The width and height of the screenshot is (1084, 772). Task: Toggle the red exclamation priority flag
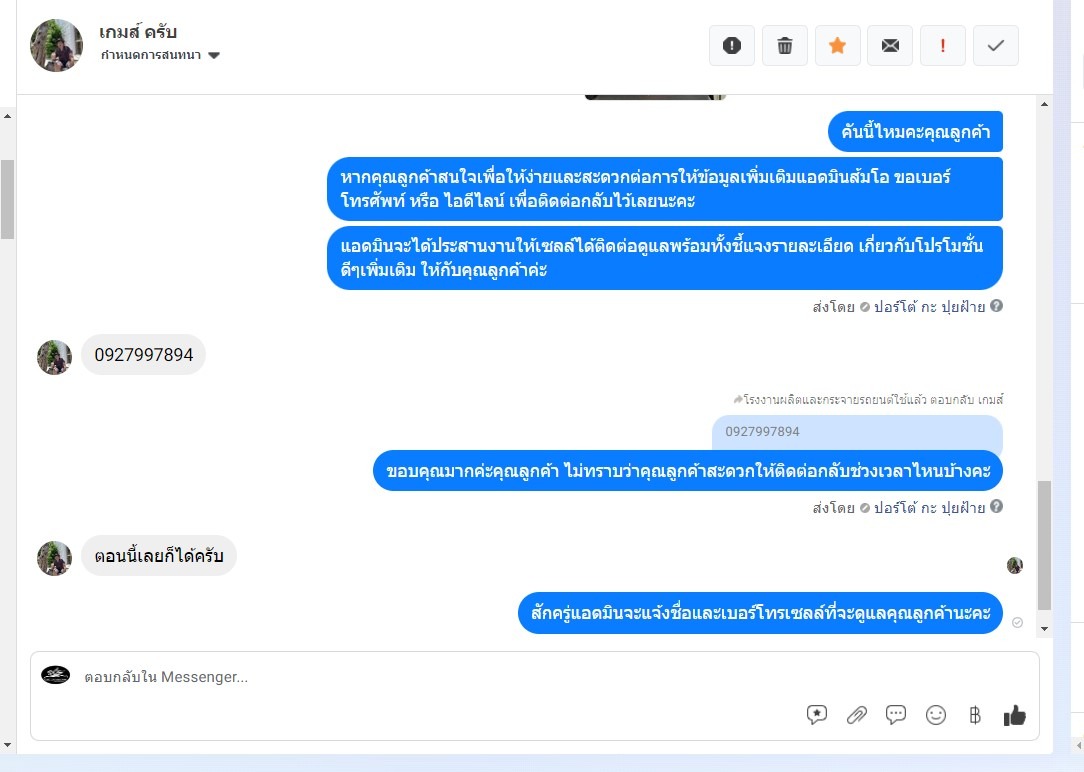point(942,46)
